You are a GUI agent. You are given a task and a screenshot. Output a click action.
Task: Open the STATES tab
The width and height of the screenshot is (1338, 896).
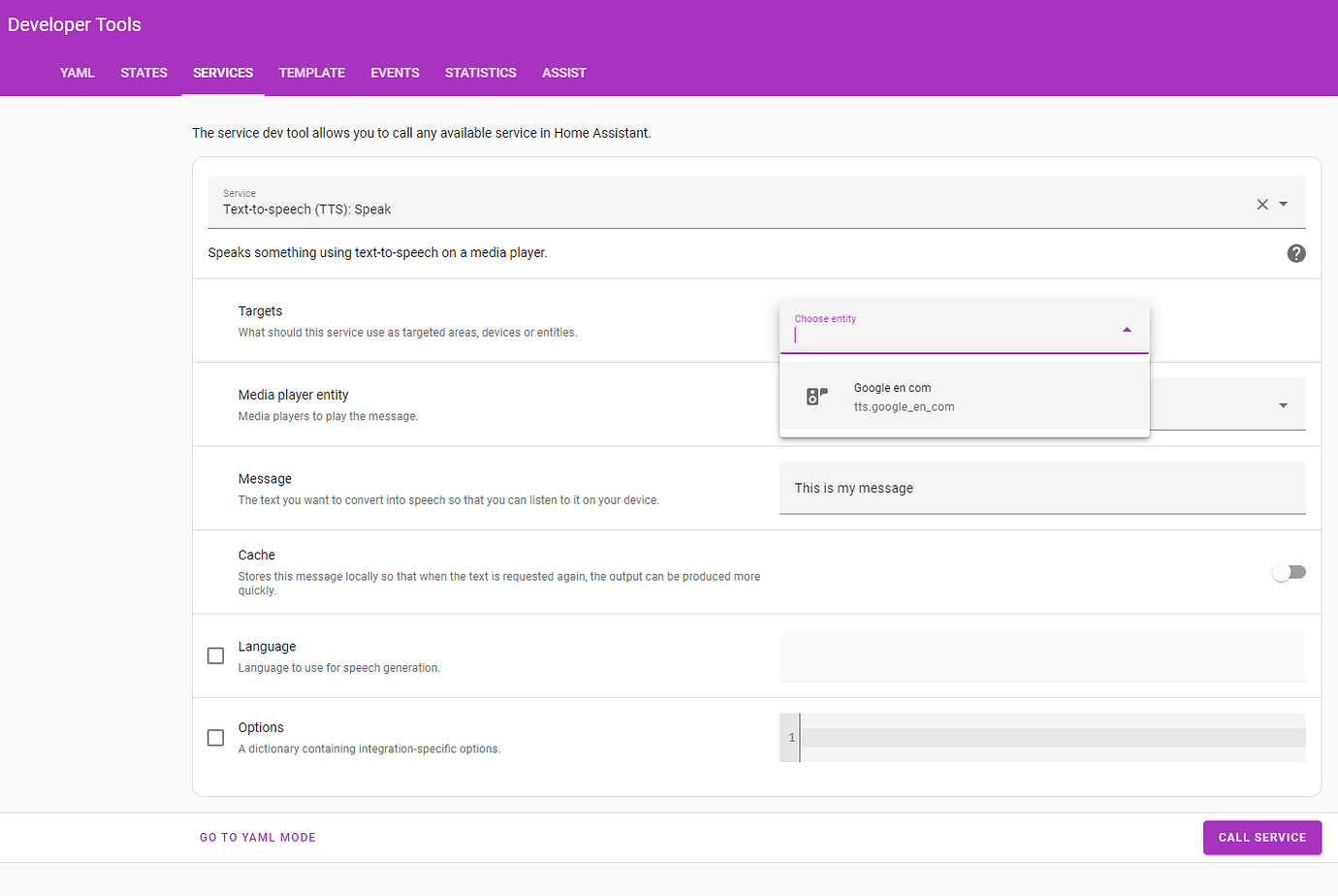point(143,73)
